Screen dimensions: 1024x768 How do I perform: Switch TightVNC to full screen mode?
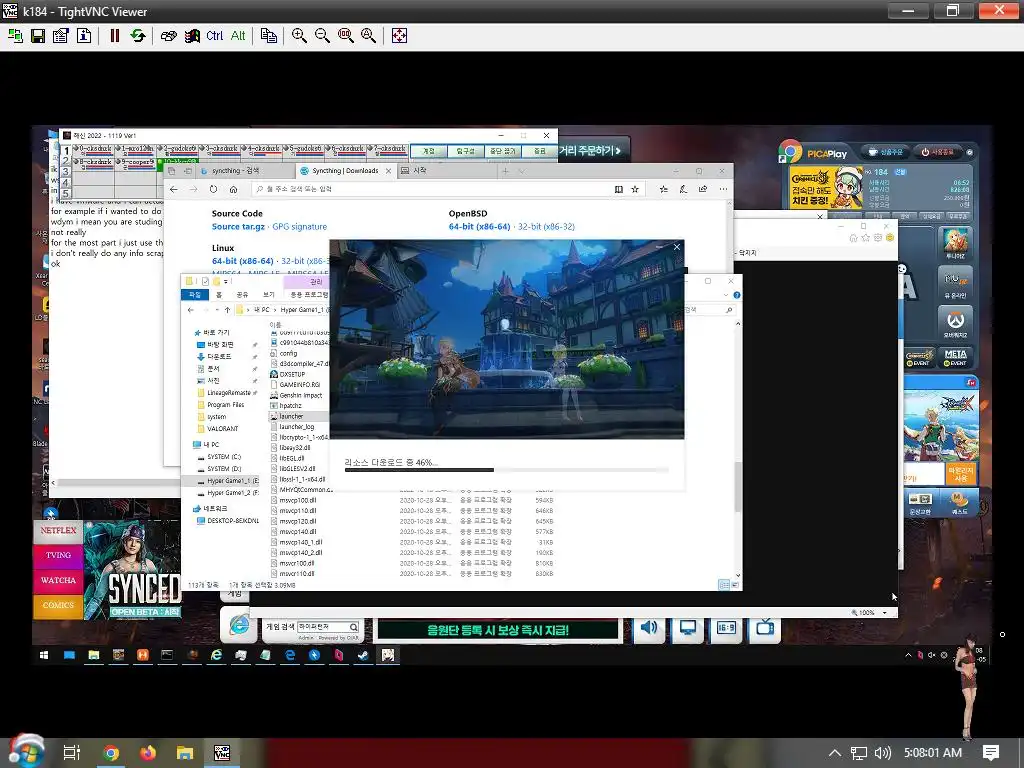399,36
